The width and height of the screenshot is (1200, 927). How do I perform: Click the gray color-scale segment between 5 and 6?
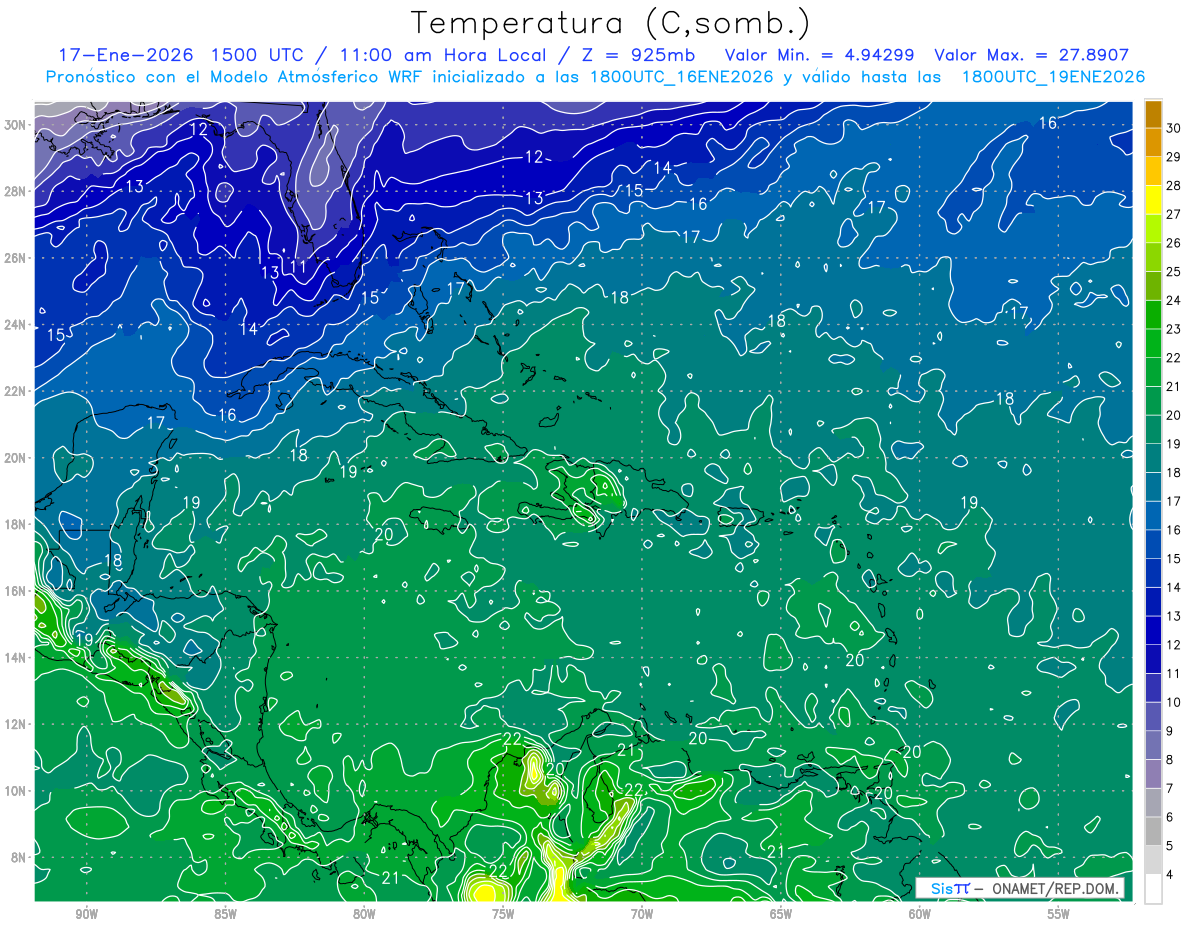1153,831
